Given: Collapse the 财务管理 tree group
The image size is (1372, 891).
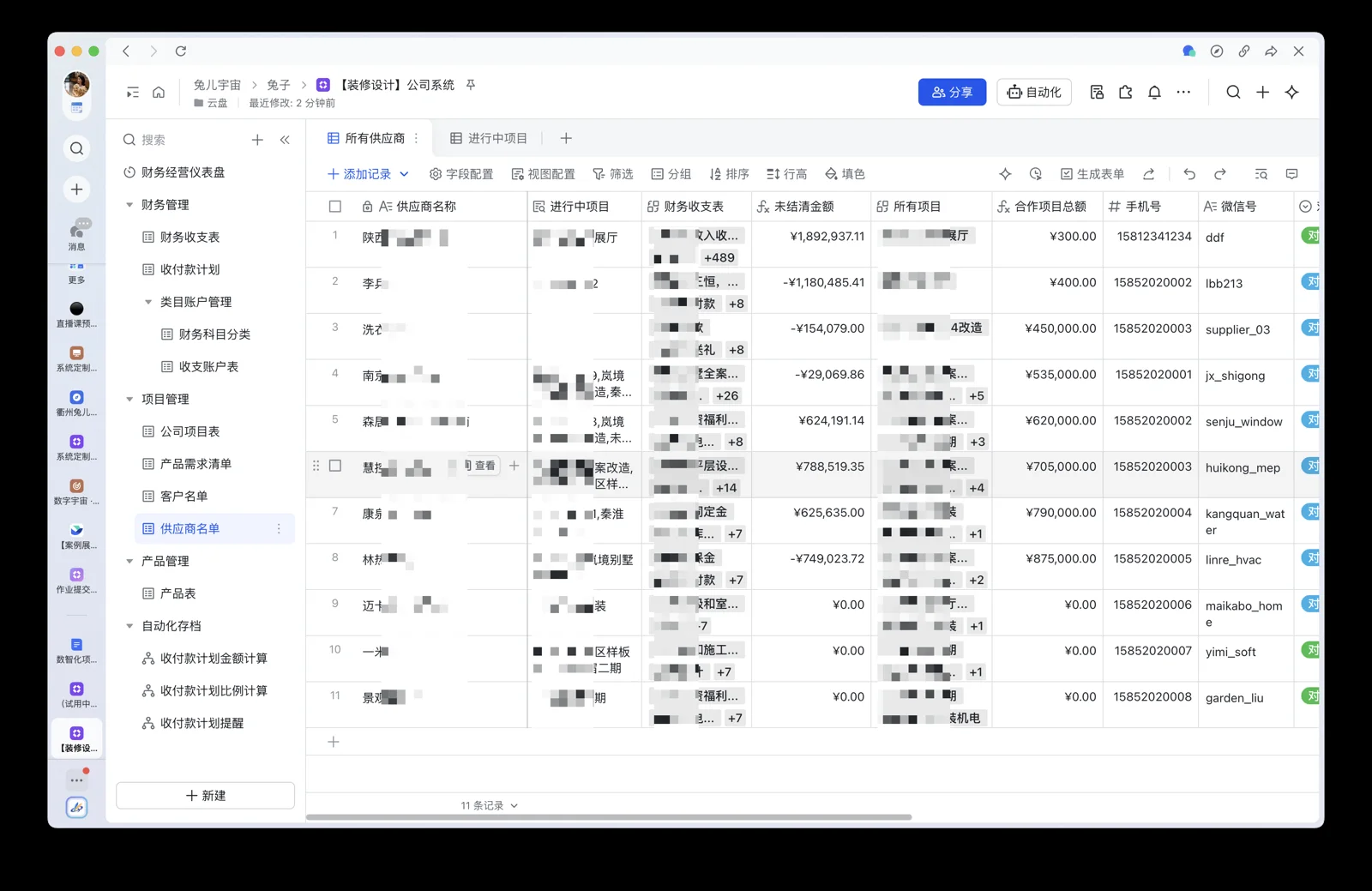Looking at the screenshot, I should [129, 205].
